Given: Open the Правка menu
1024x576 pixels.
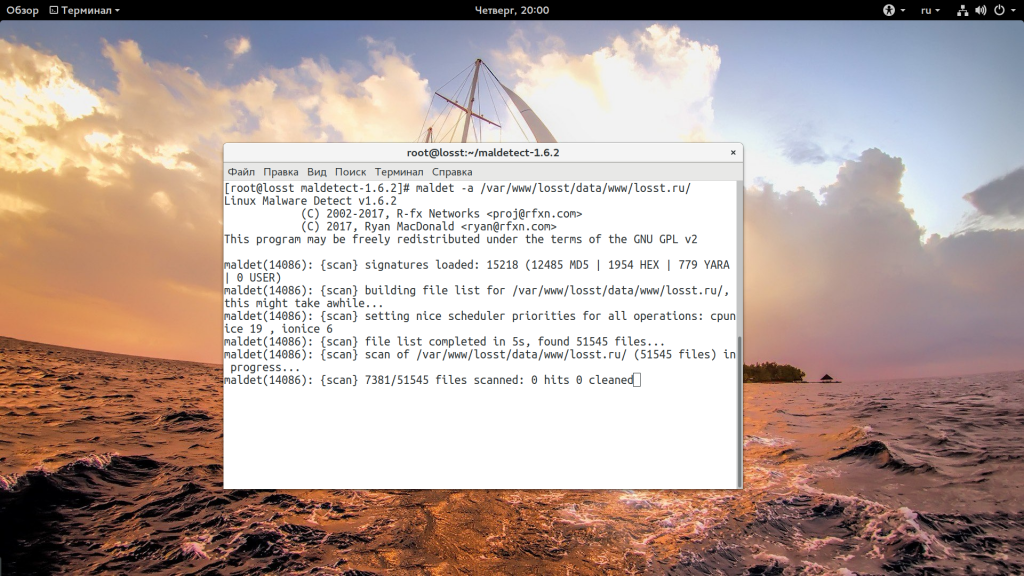Looking at the screenshot, I should (281, 172).
